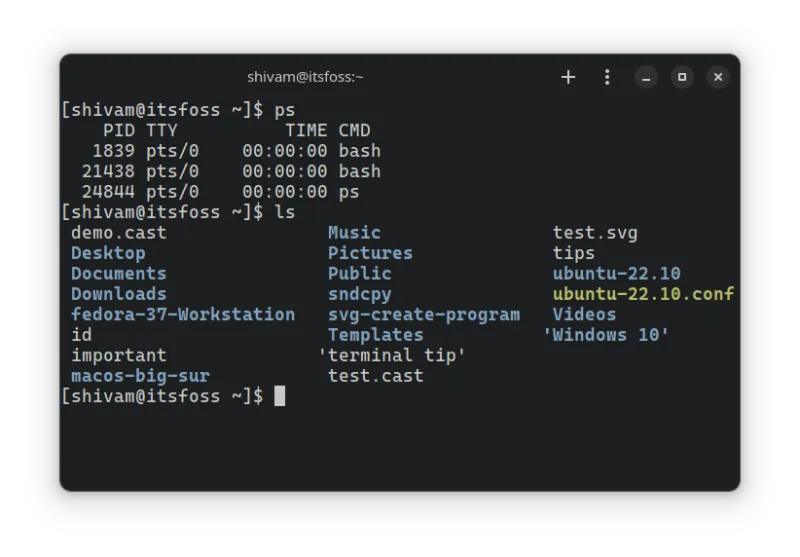Image resolution: width=800 pixels, height=557 pixels.
Task: Click the cursor block at last prompt
Action: (x=280, y=396)
